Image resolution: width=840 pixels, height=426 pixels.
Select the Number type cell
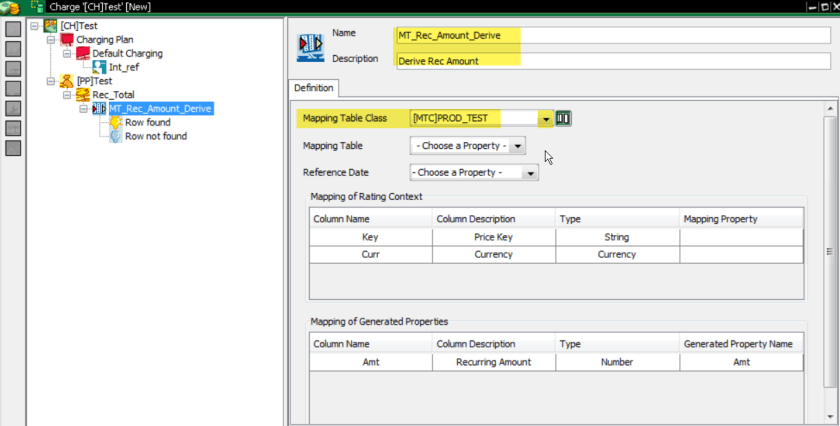click(x=618, y=362)
